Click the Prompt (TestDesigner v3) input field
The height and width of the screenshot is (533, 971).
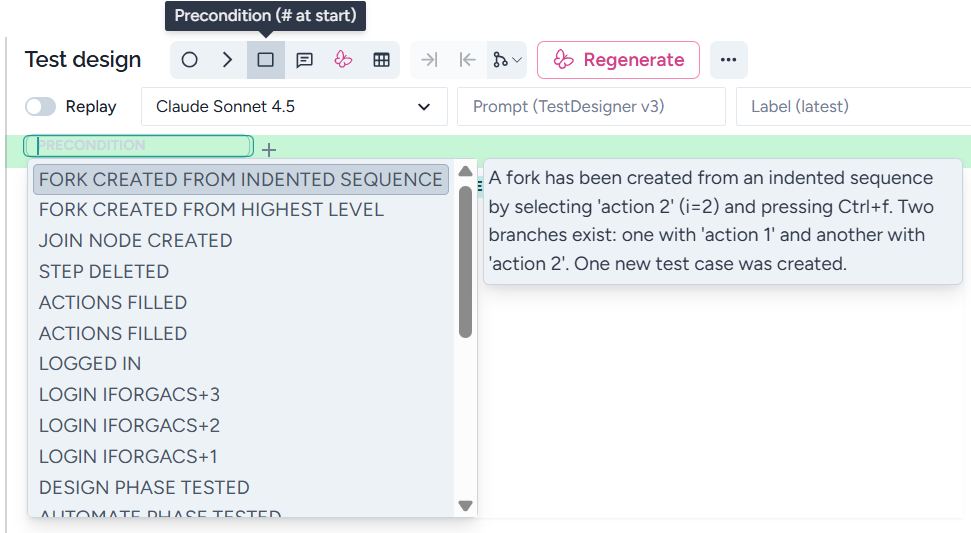(590, 106)
